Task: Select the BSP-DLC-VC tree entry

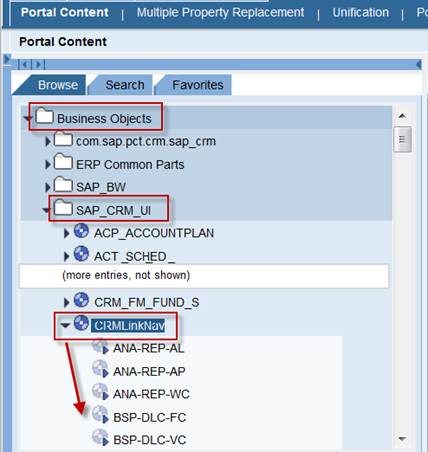Action: pos(150,440)
